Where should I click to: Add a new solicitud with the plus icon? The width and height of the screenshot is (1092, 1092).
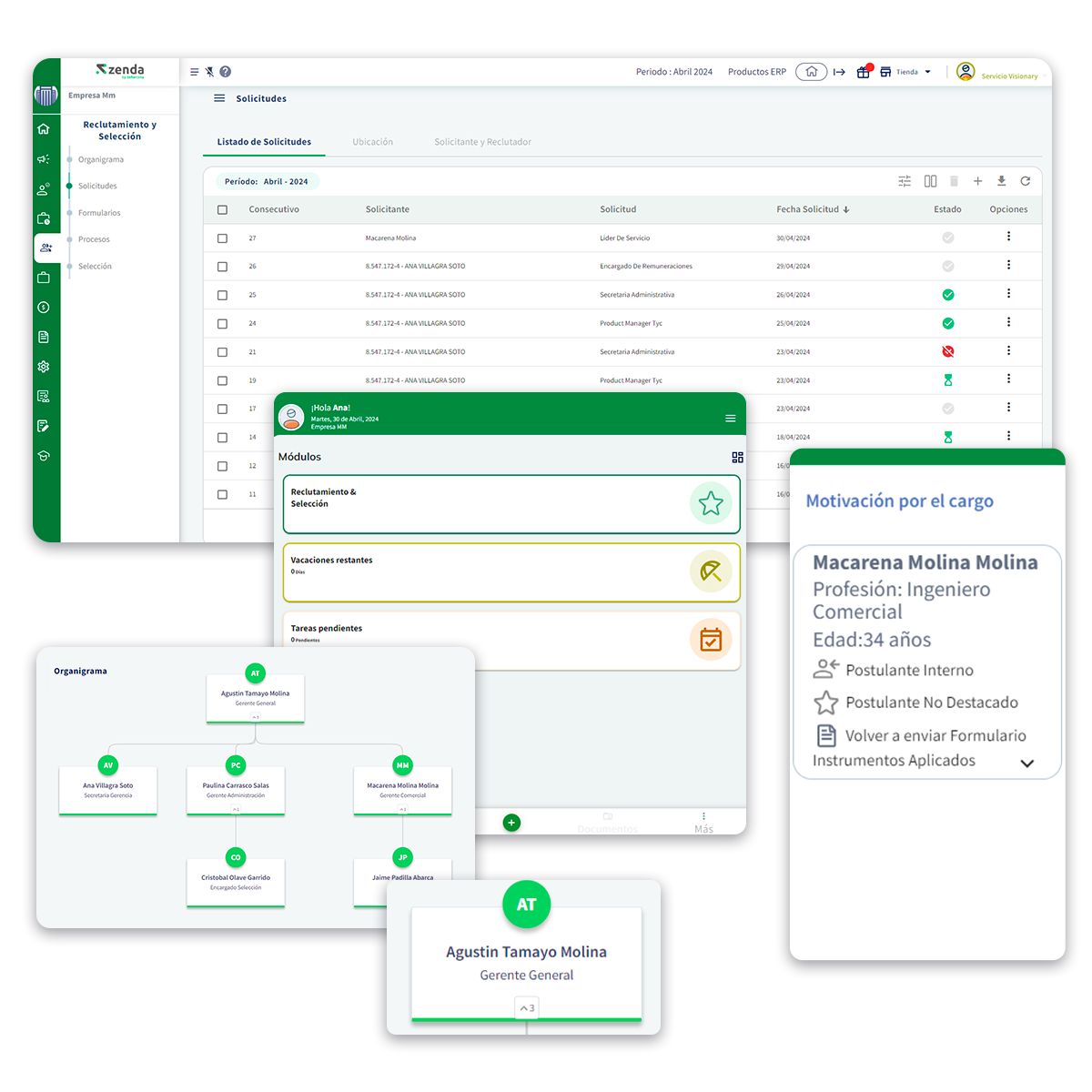coord(977,181)
